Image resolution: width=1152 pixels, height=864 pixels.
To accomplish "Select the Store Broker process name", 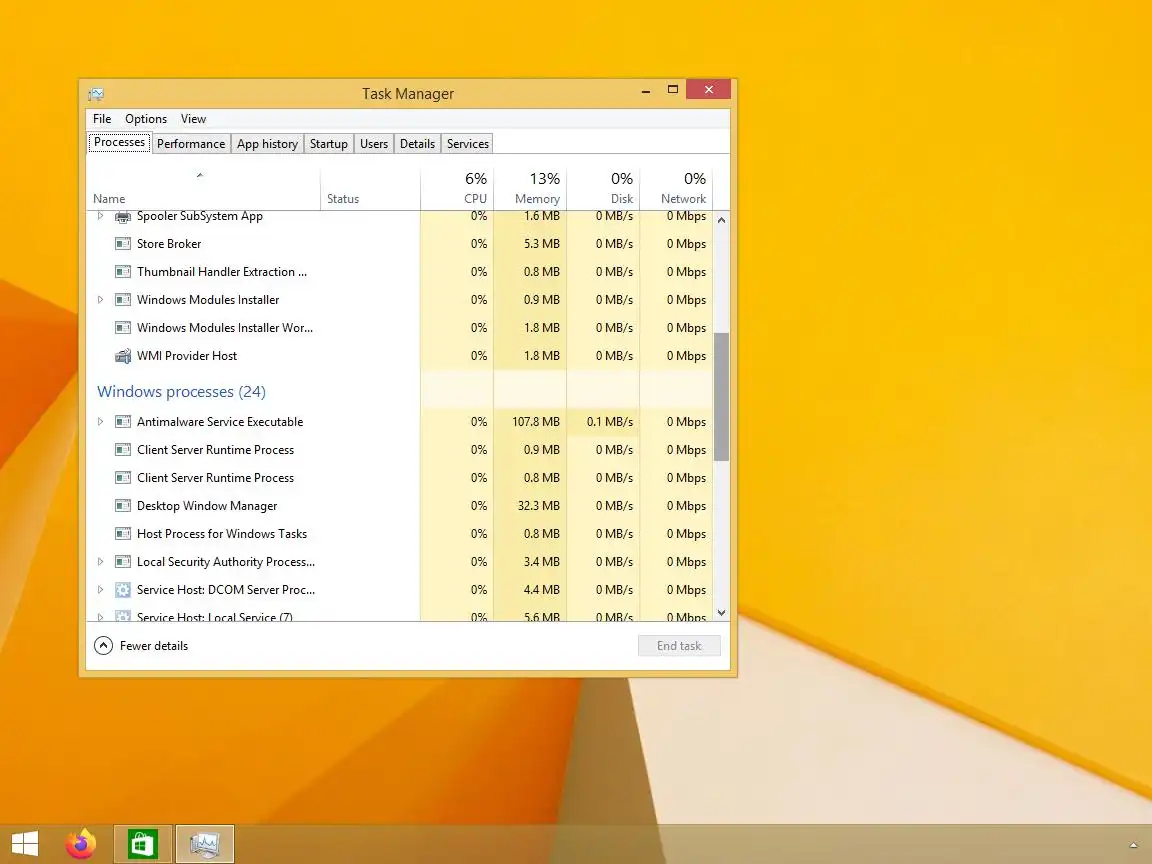I will [169, 244].
